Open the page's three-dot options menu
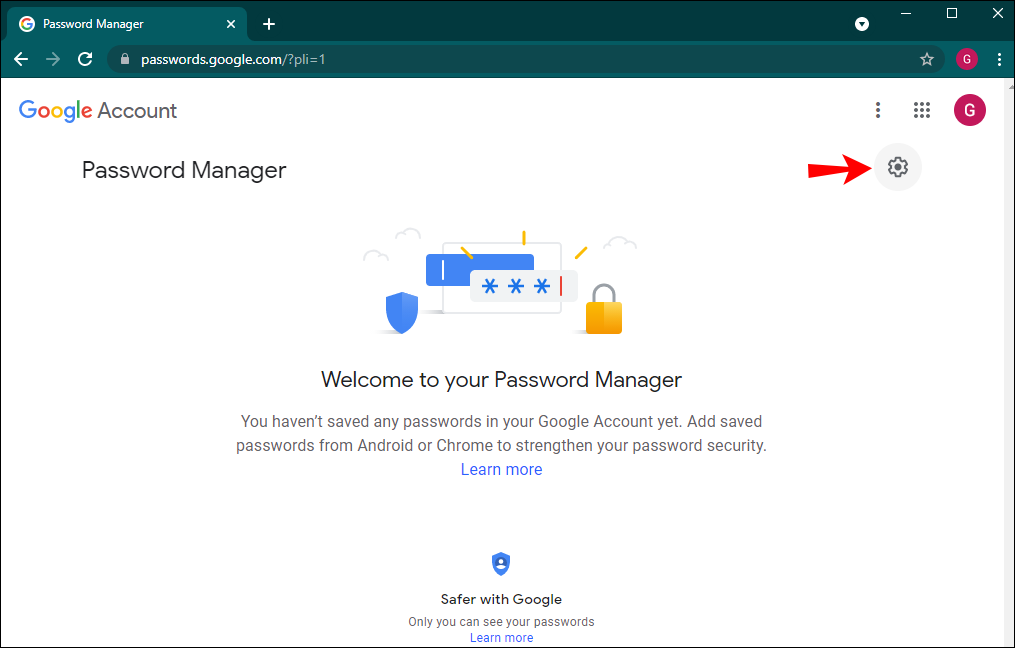Image resolution: width=1015 pixels, height=648 pixels. point(878,110)
